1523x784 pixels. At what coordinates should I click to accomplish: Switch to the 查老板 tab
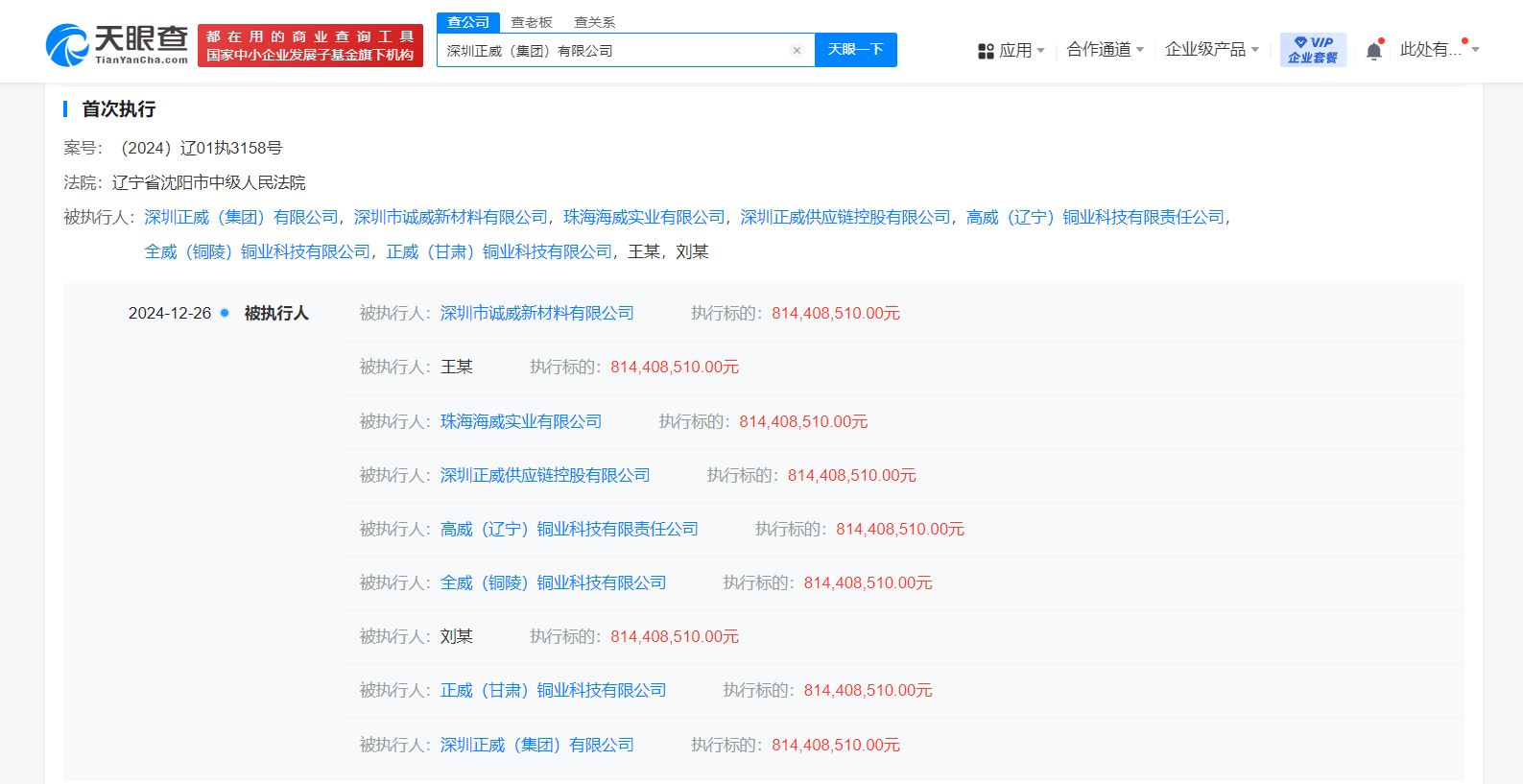pyautogui.click(x=532, y=22)
